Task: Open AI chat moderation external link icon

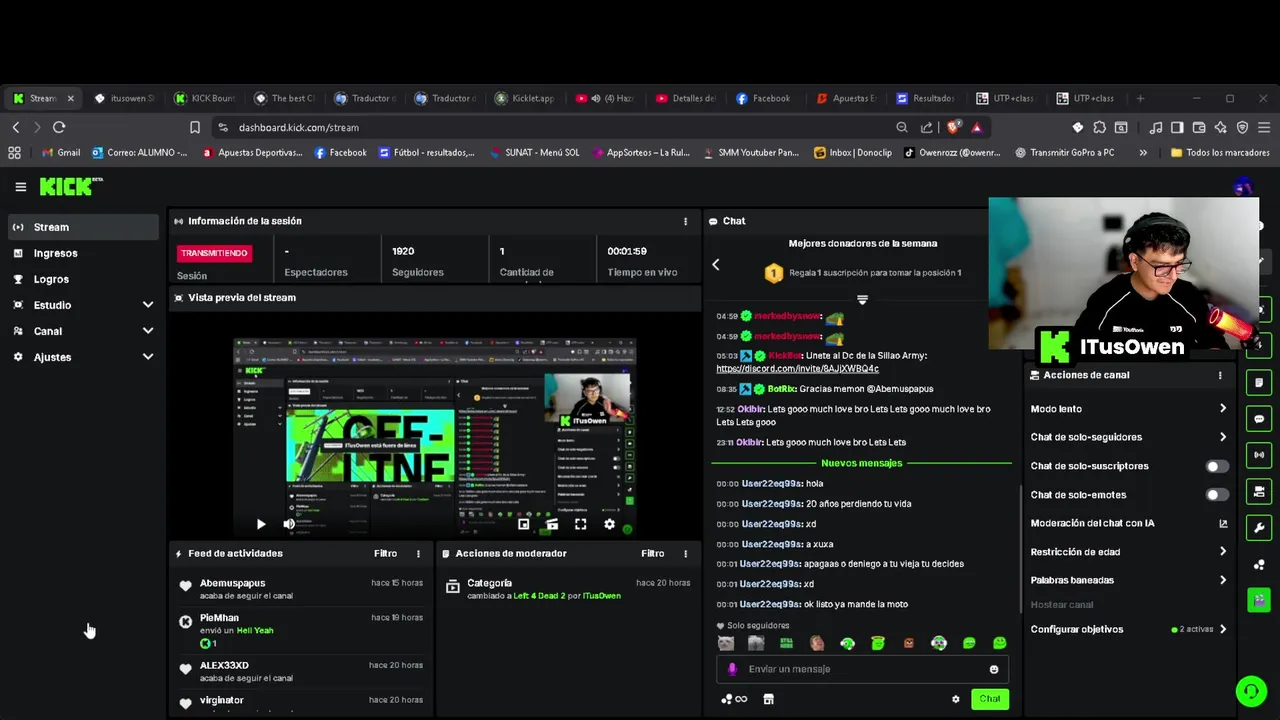Action: (x=1223, y=523)
